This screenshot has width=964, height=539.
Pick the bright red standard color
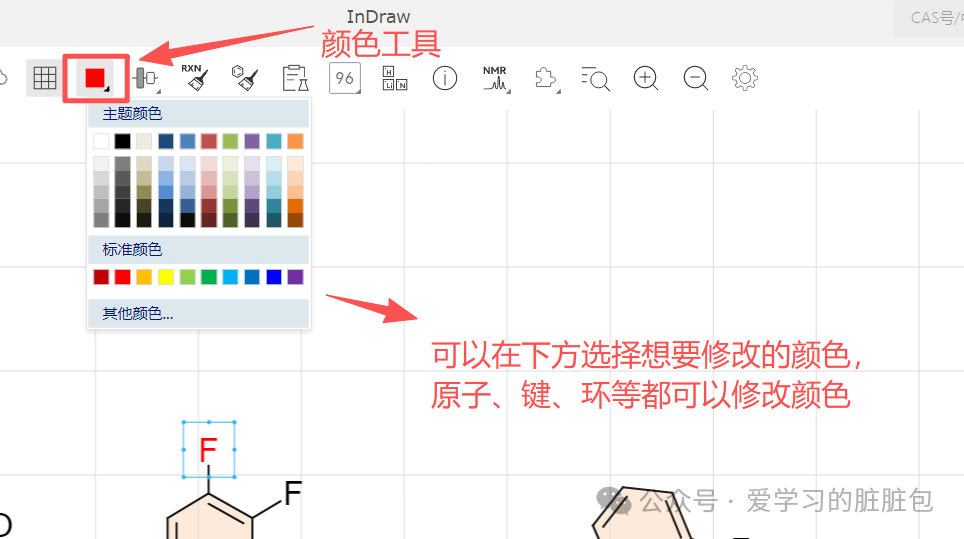[122, 277]
